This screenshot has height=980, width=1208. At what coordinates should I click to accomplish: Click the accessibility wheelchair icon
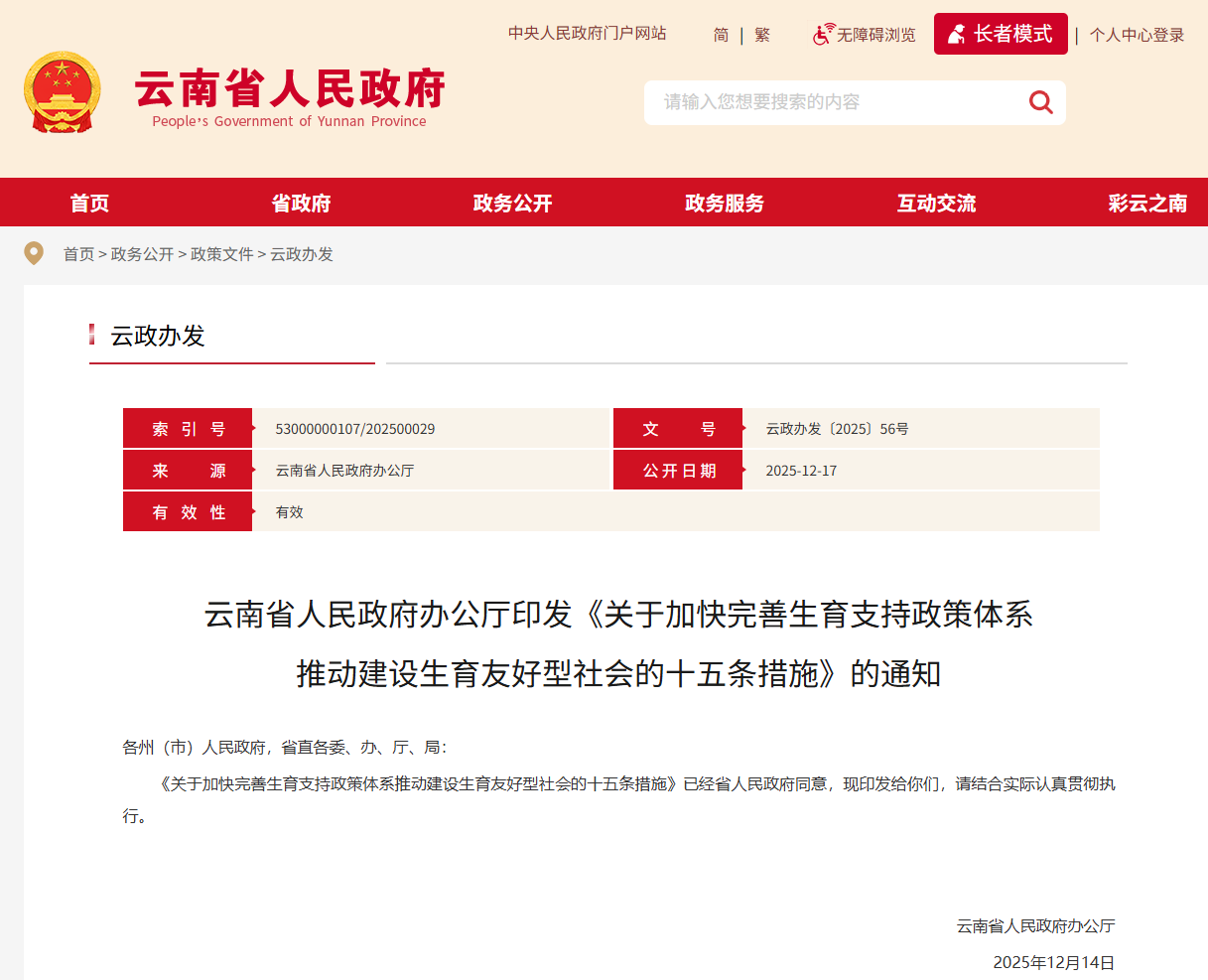(823, 35)
